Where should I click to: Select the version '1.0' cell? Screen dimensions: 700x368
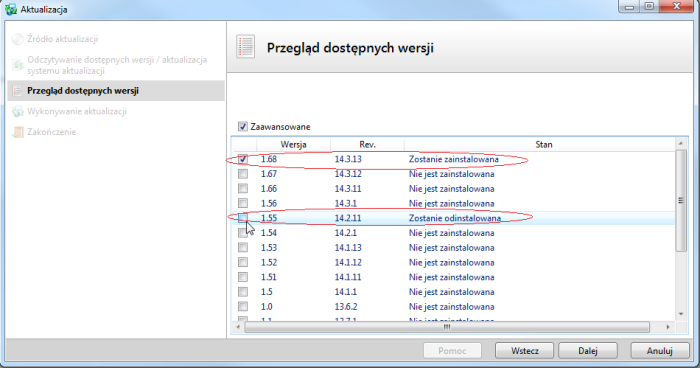267,306
